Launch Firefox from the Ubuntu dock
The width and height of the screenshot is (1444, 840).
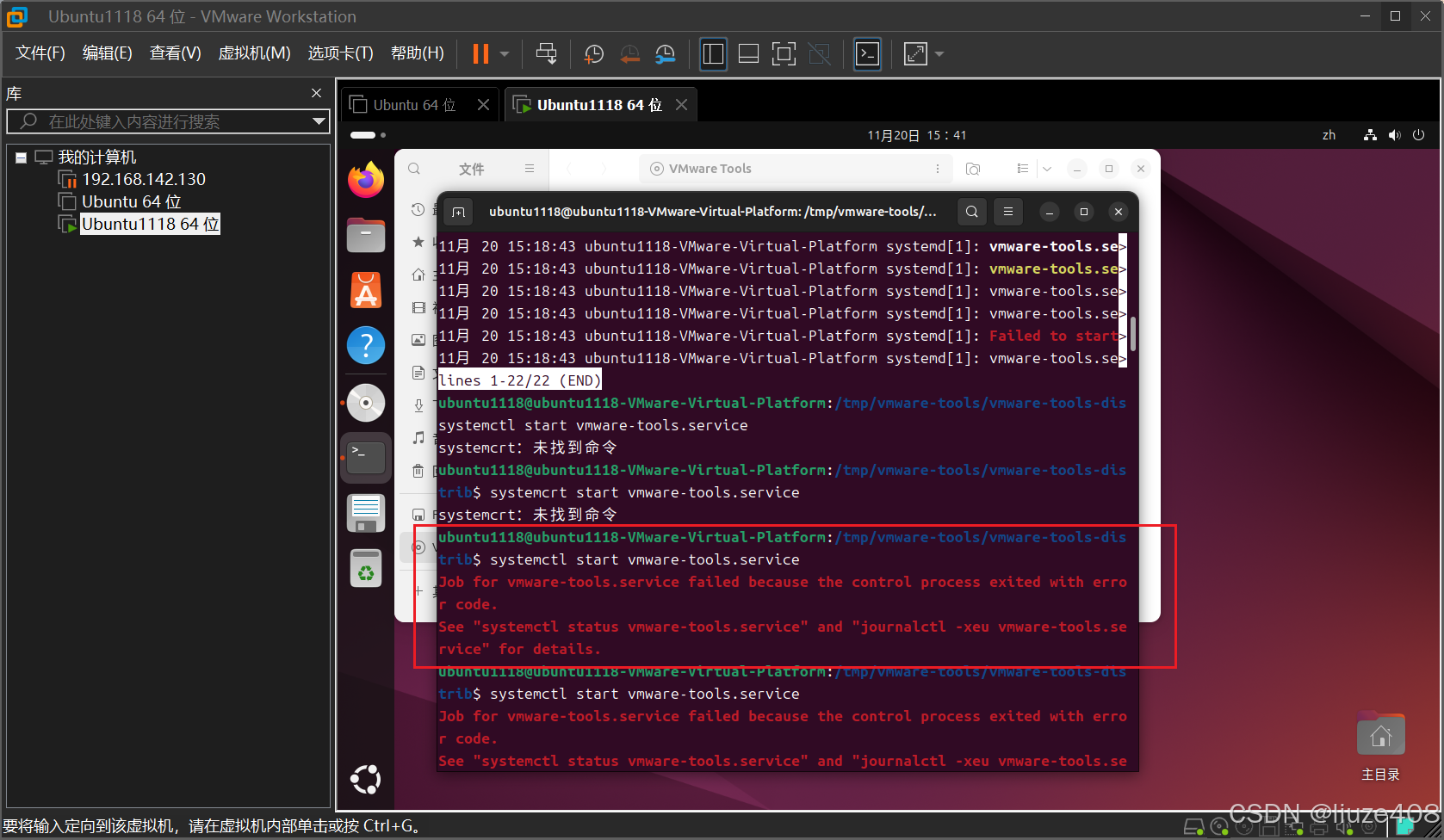[366, 179]
